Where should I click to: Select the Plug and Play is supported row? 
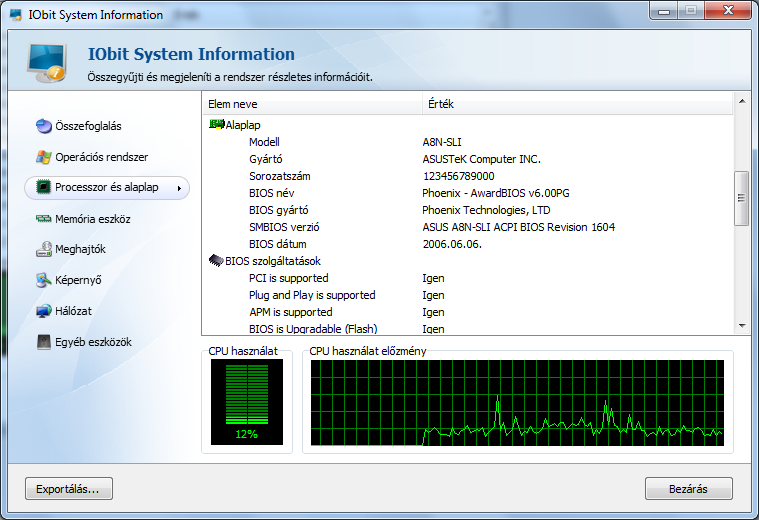(467, 295)
